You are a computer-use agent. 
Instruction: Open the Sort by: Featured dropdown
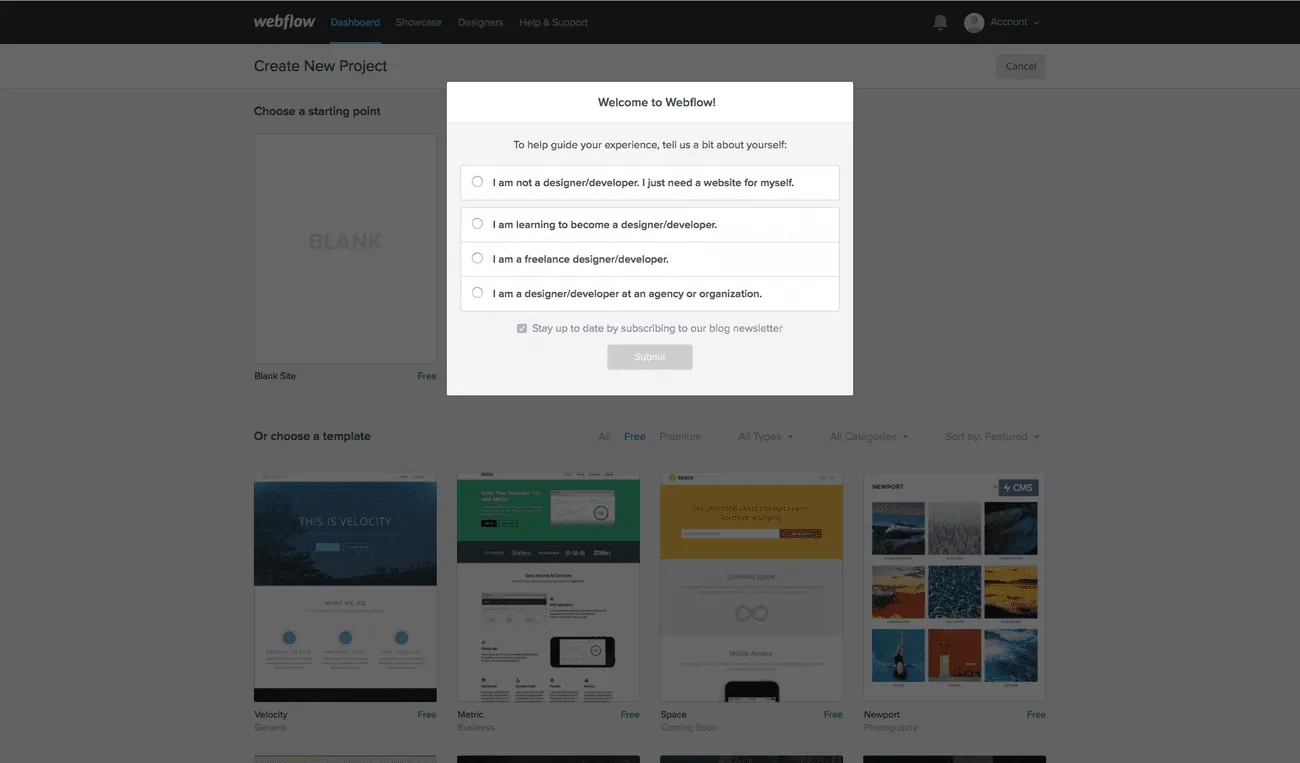click(x=992, y=436)
